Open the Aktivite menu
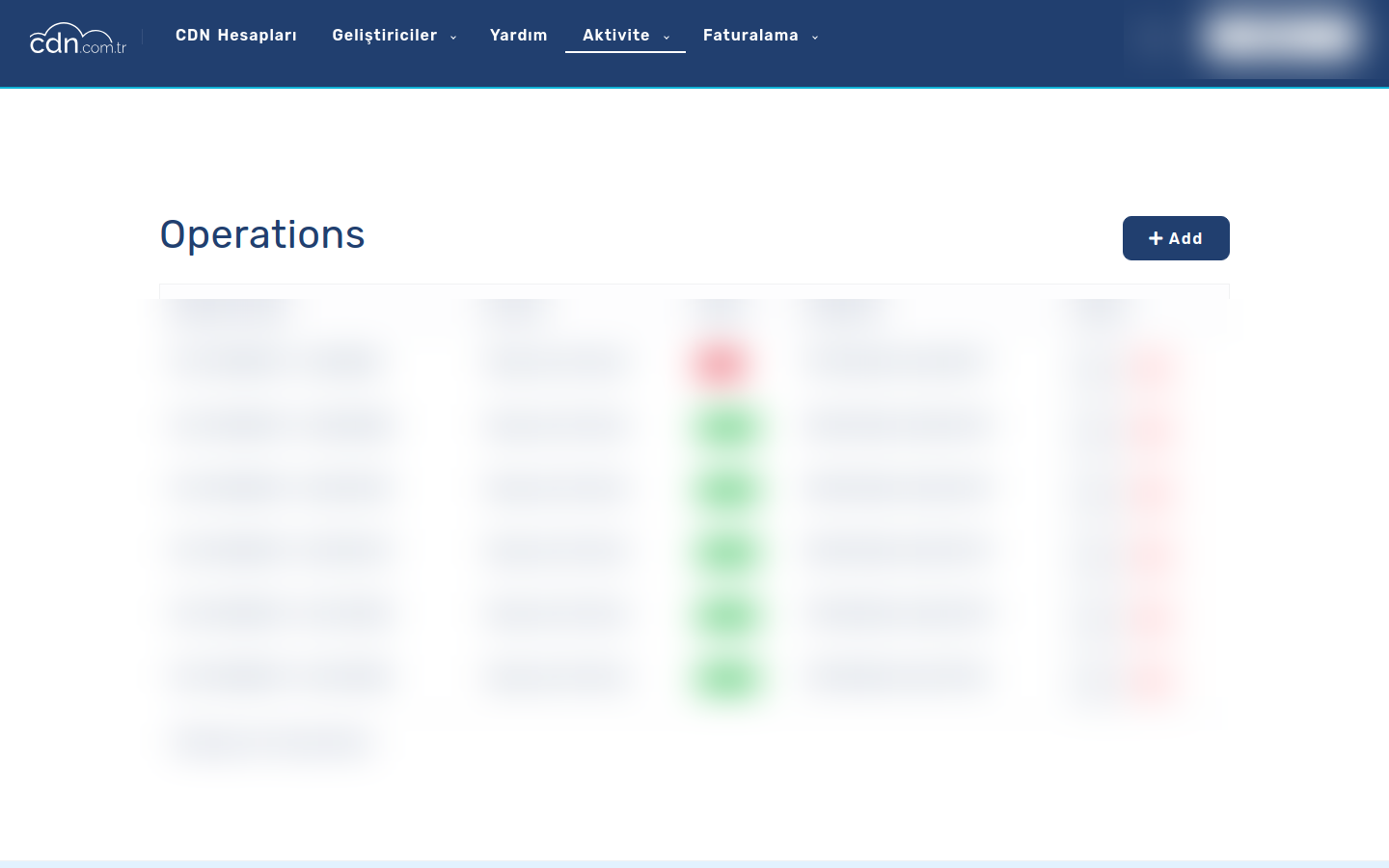The image size is (1389, 868). point(616,36)
